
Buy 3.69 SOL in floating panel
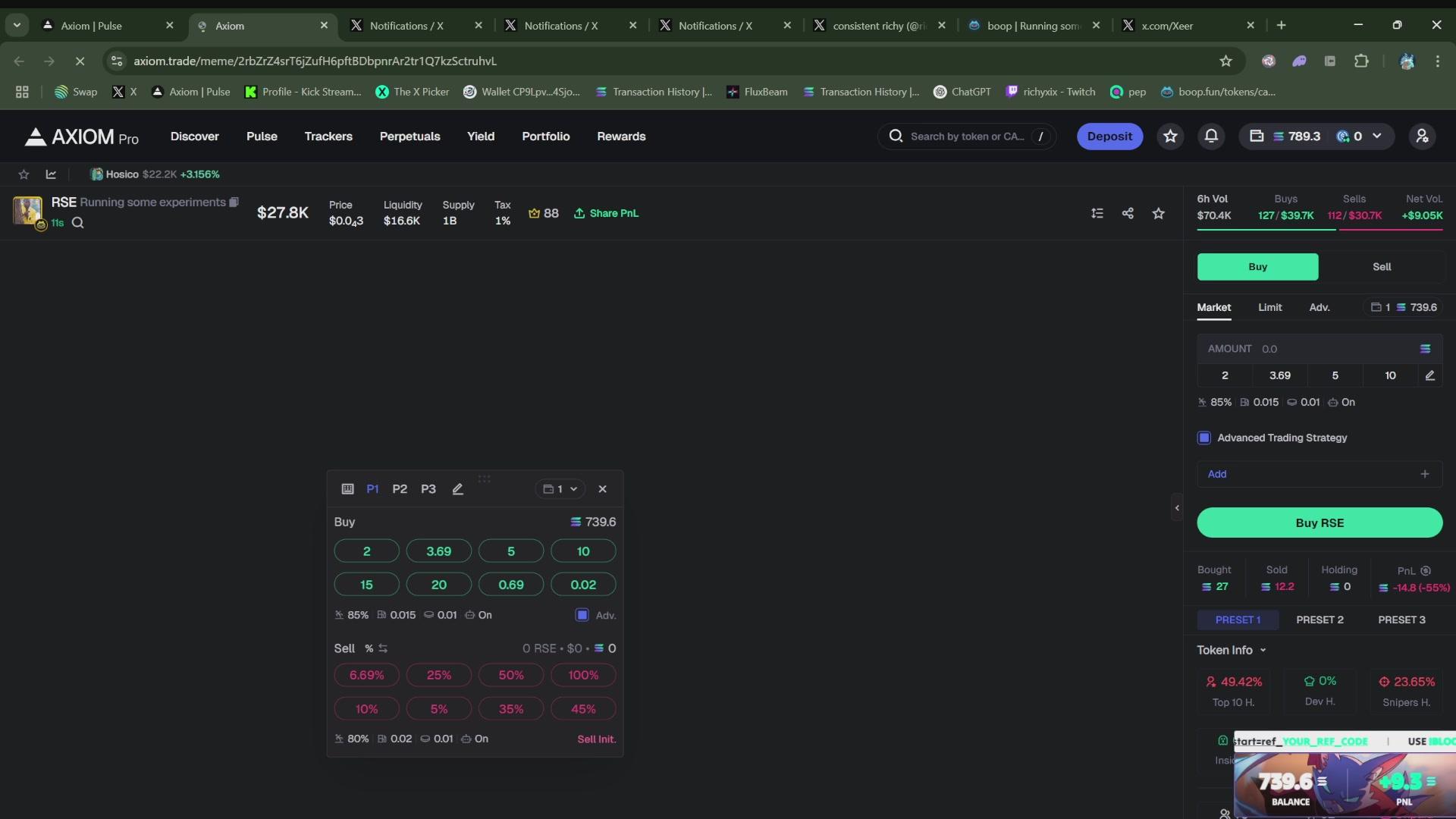438,551
